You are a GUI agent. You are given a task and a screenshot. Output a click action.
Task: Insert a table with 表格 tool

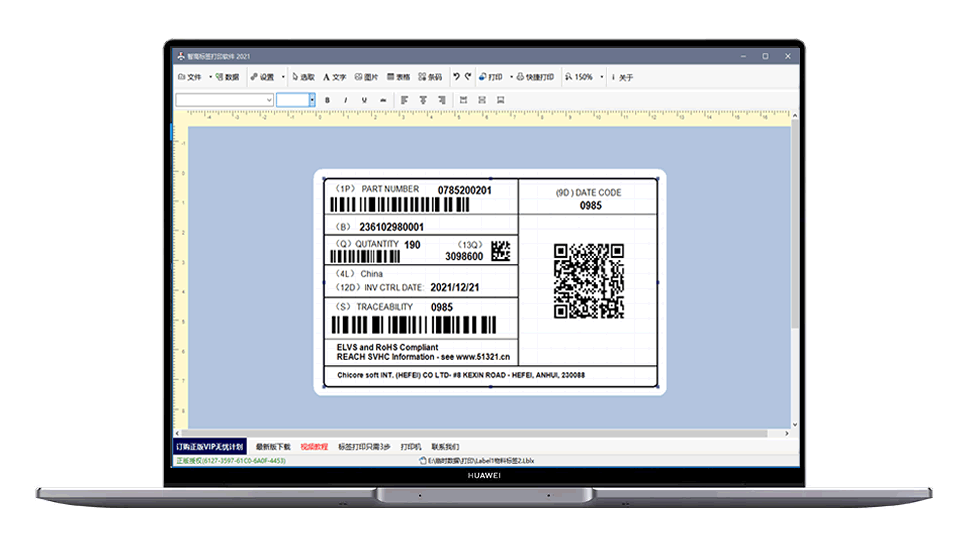(398, 77)
